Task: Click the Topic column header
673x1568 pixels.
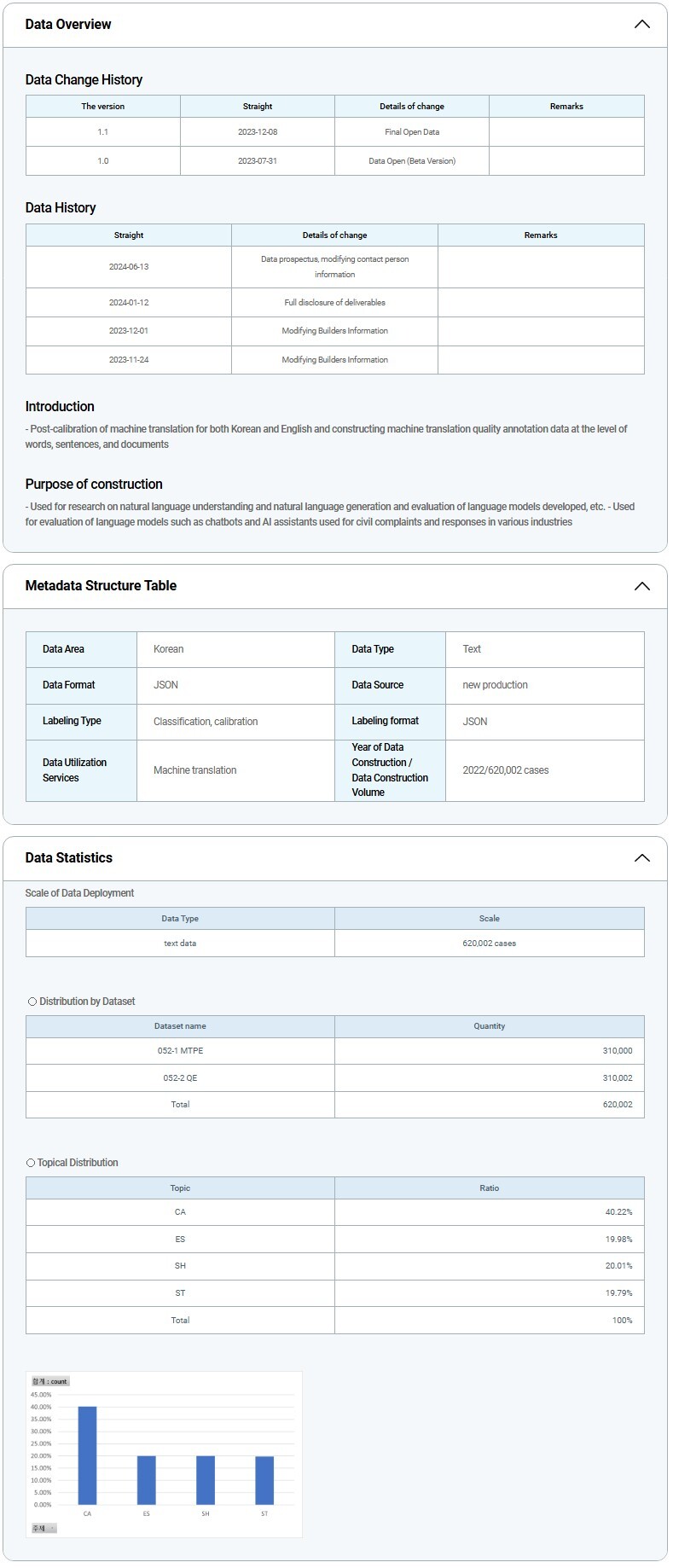Action: point(180,1188)
